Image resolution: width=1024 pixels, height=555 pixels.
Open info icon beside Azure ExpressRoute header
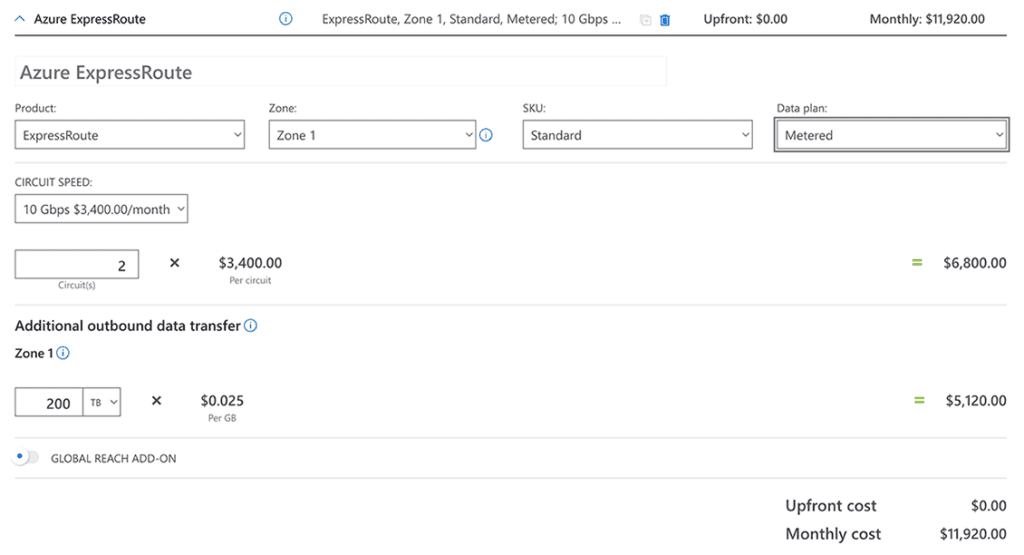(x=285, y=19)
